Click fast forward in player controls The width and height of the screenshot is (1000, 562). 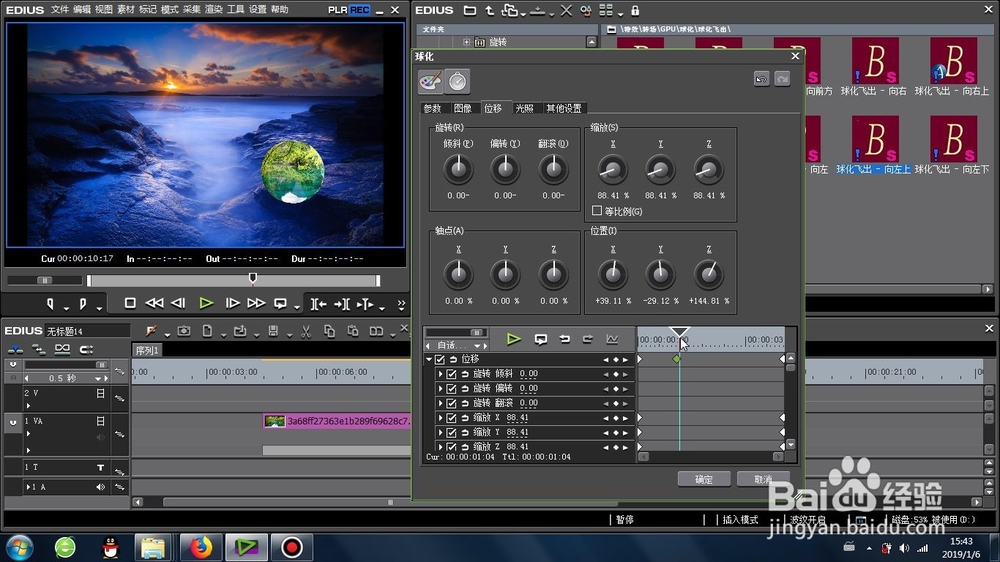pyautogui.click(x=256, y=304)
